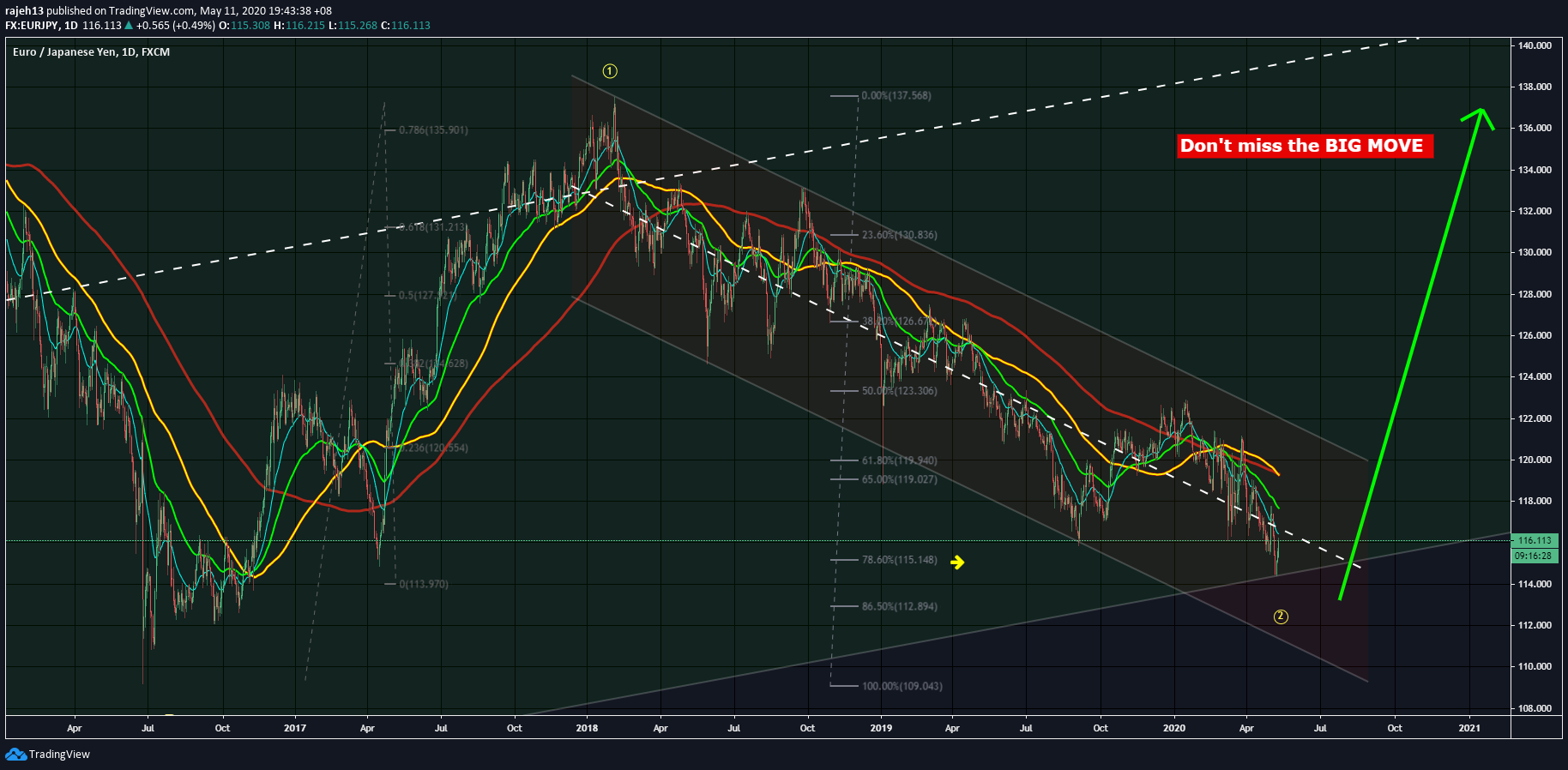Screen dimensions: 1568x770
Task: Click the H:116.215 high value in header
Action: tap(299, 26)
